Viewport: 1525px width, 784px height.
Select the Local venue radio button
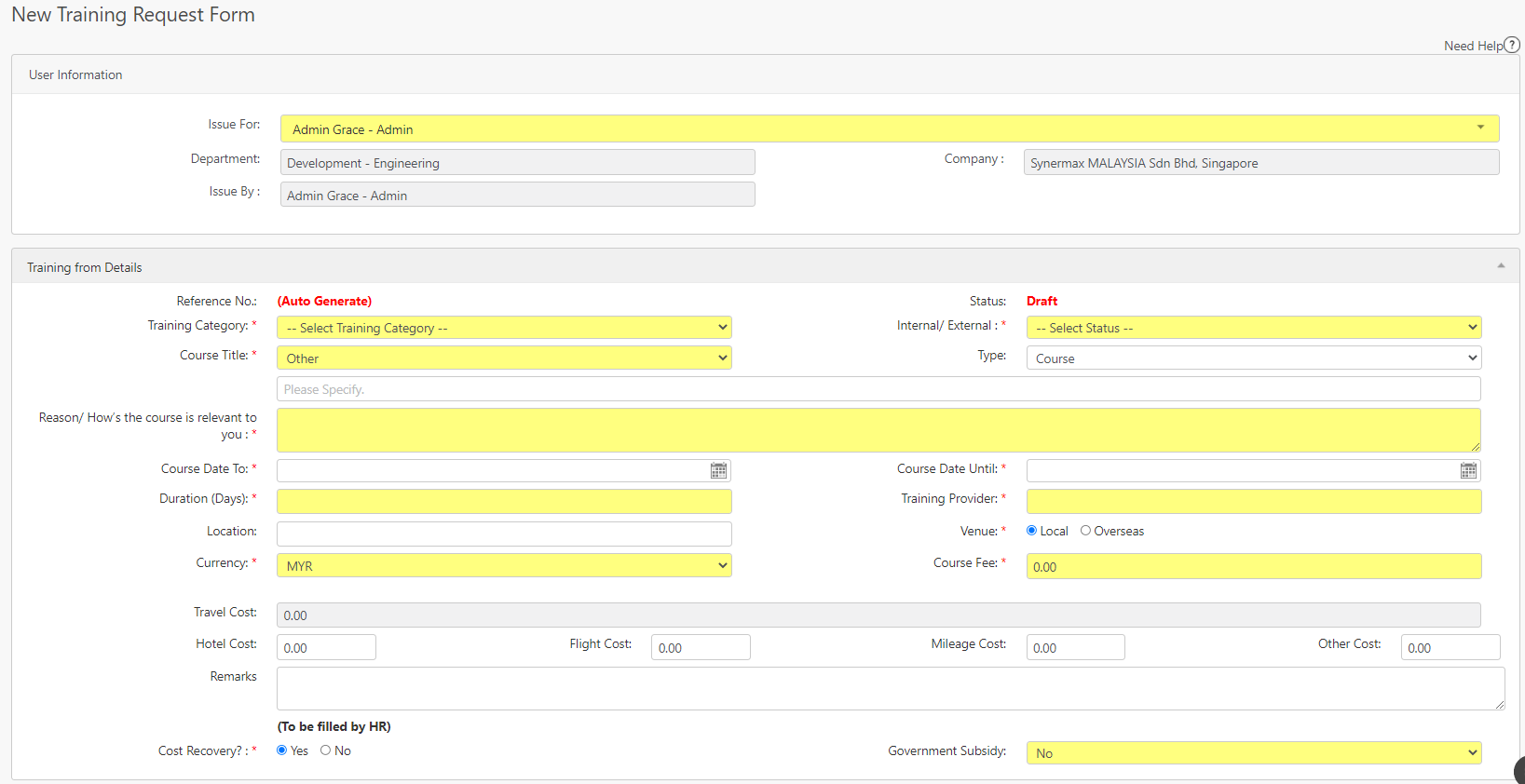click(1031, 531)
